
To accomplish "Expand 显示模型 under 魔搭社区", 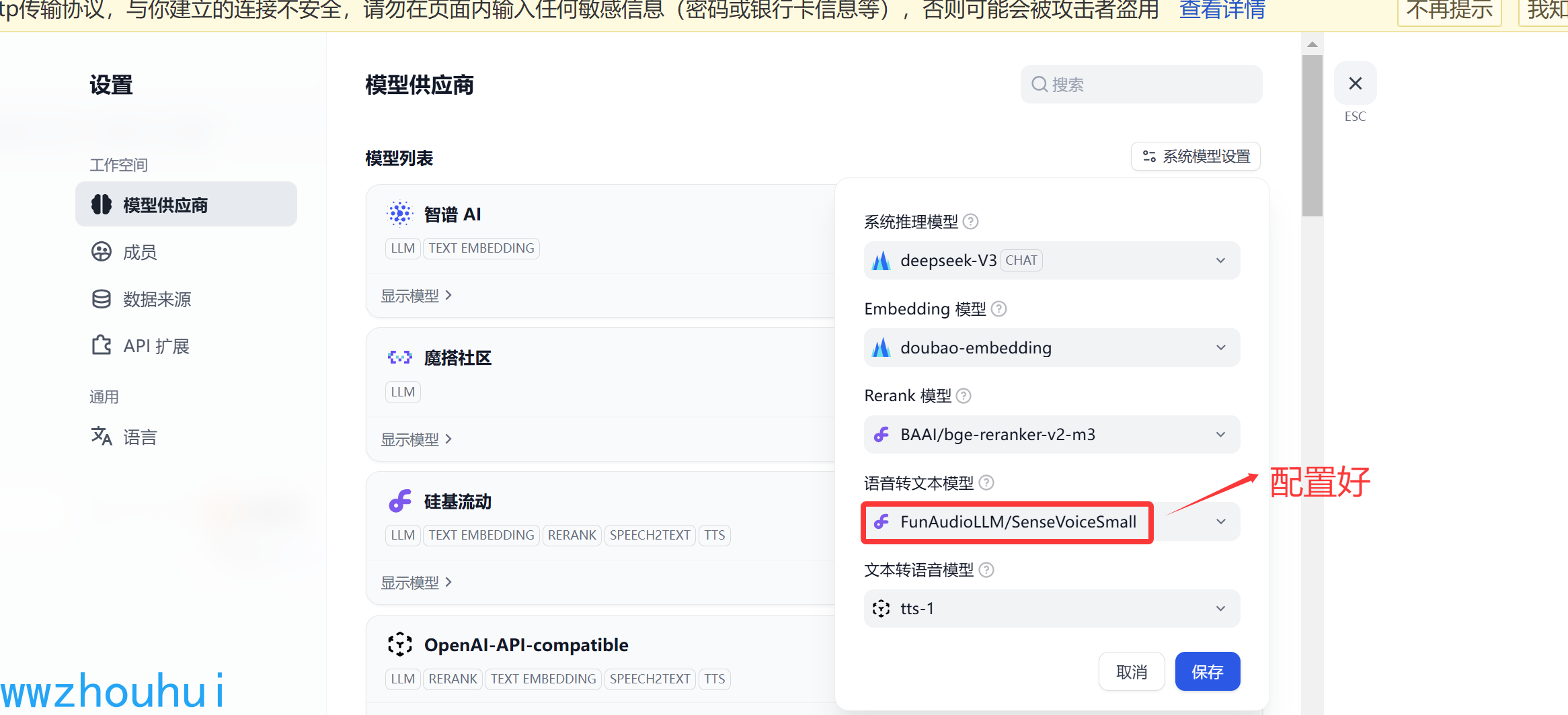I will (x=416, y=439).
